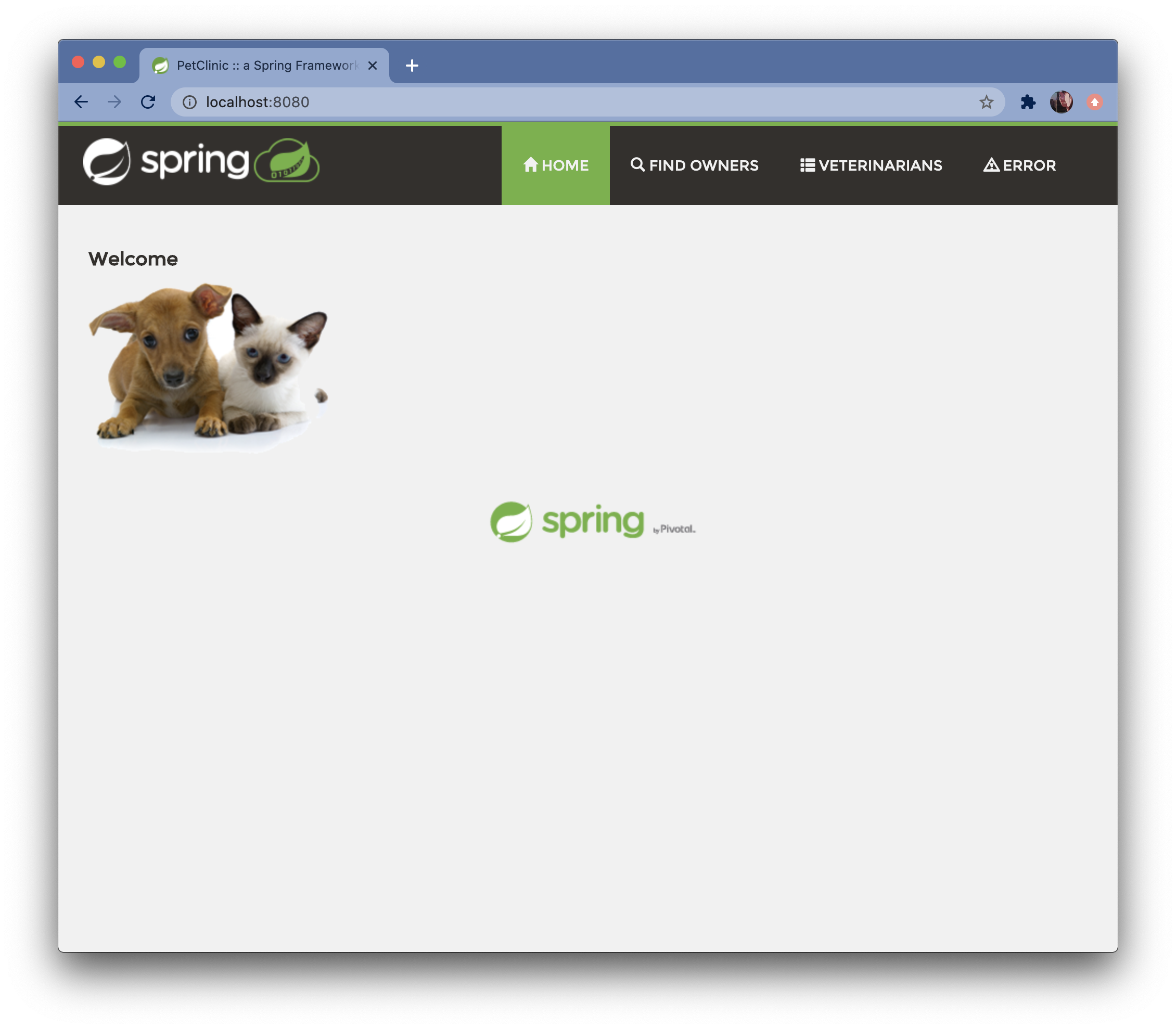Go to the Home menu item
The image size is (1176, 1029).
coord(555,165)
